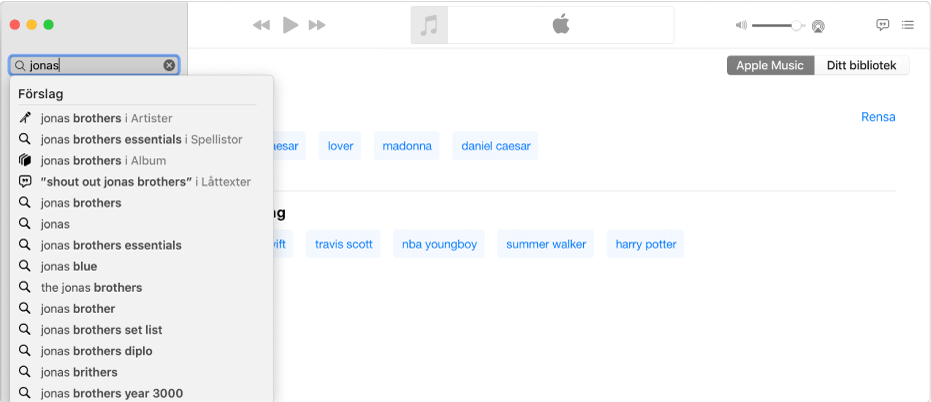This screenshot has width=931, height=402.
Task: Open the lyrics speech-bubble icon
Action: click(883, 25)
